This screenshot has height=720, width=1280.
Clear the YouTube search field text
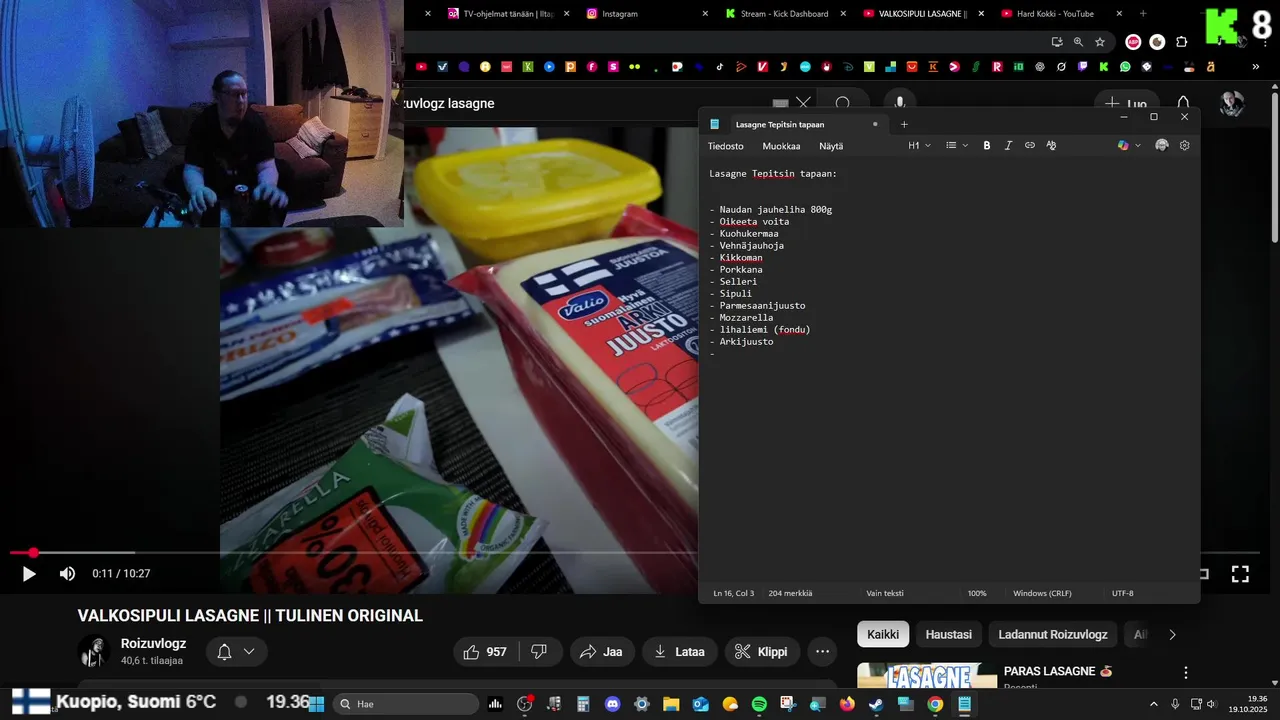tap(803, 103)
